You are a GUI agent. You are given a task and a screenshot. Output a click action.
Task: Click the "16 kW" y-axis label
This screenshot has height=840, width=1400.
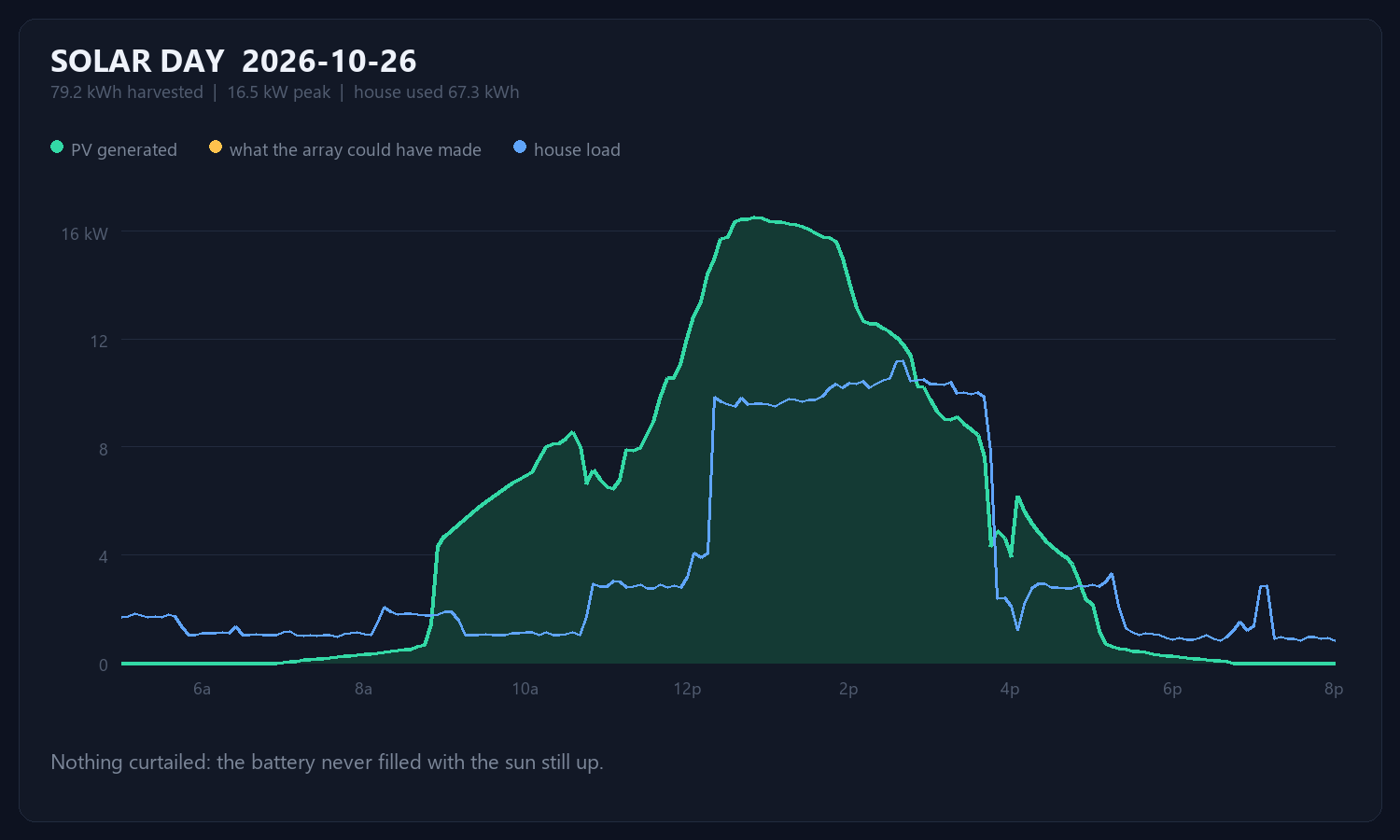[x=85, y=233]
